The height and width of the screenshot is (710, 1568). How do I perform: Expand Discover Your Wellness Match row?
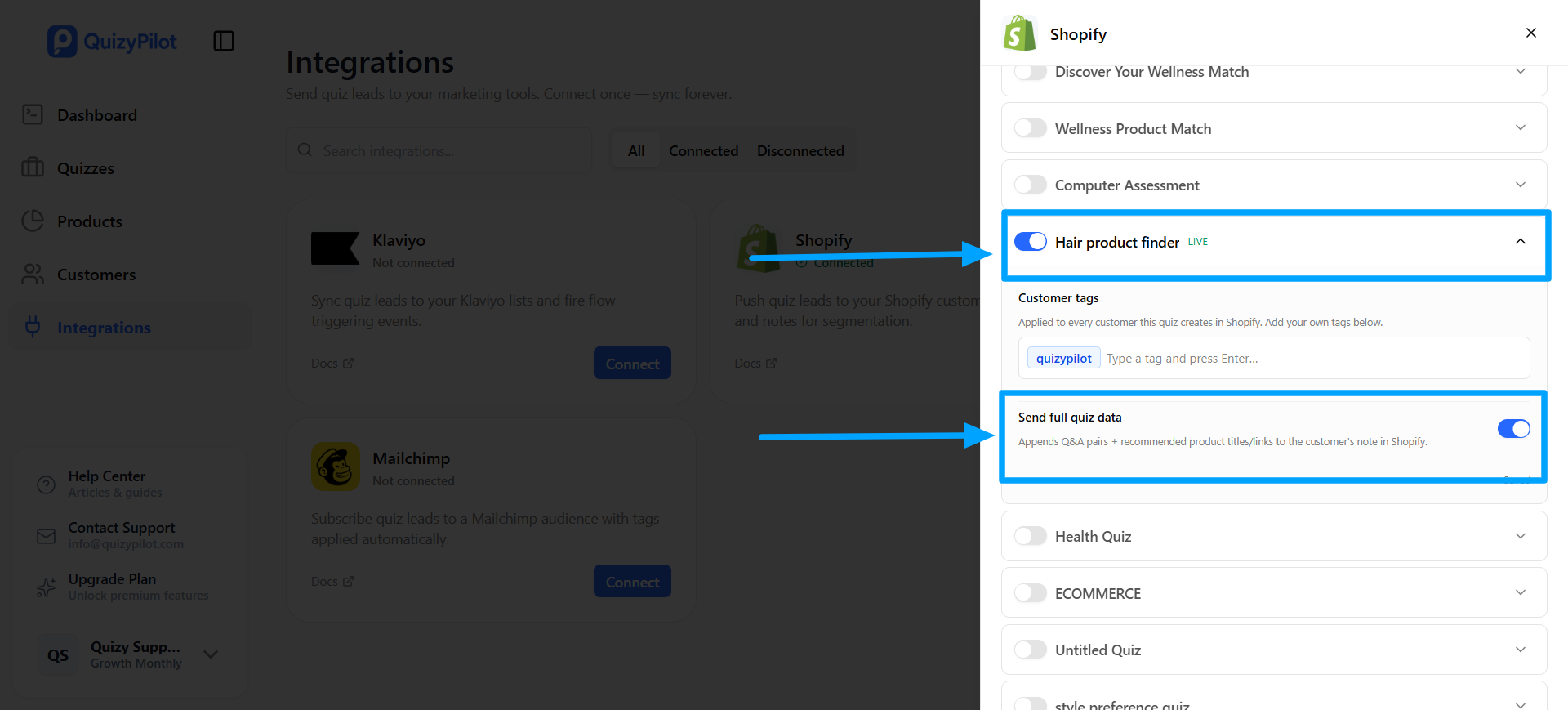tap(1521, 71)
